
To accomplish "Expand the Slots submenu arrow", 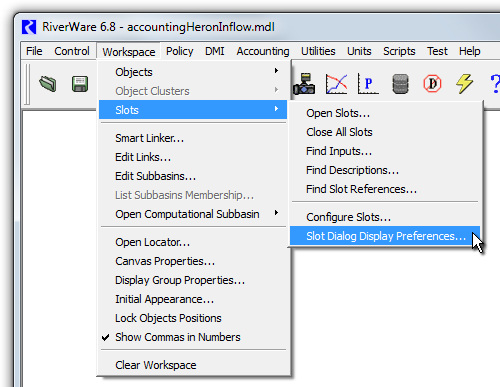I will pyautogui.click(x=276, y=109).
